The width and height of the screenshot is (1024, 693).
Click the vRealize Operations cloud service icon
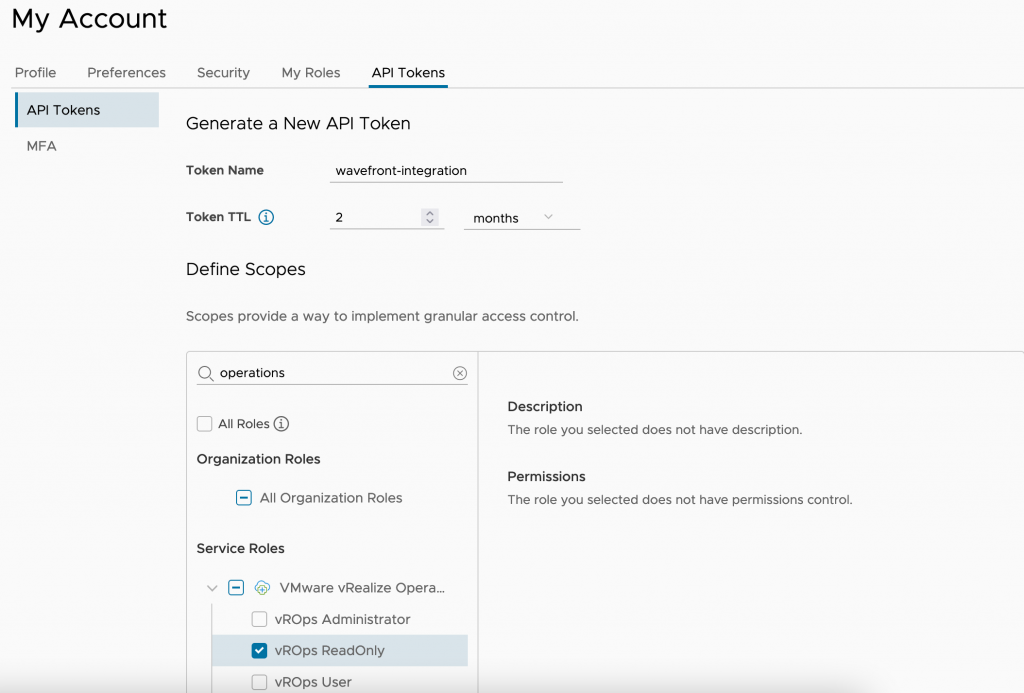pos(262,588)
